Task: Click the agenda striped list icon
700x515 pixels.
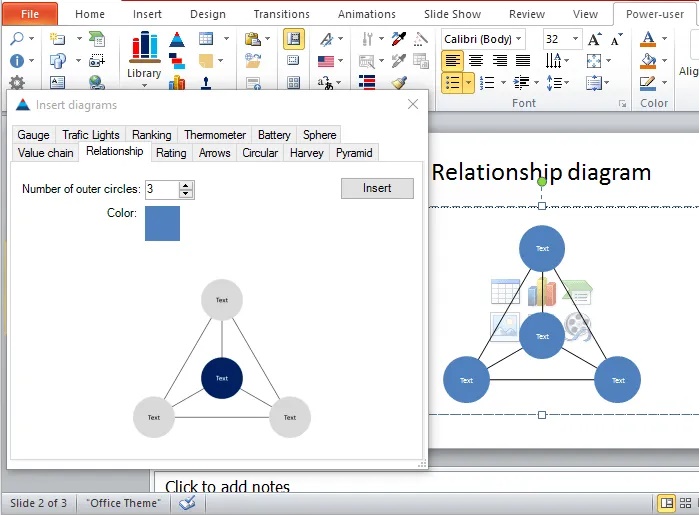Action: click(x=367, y=82)
